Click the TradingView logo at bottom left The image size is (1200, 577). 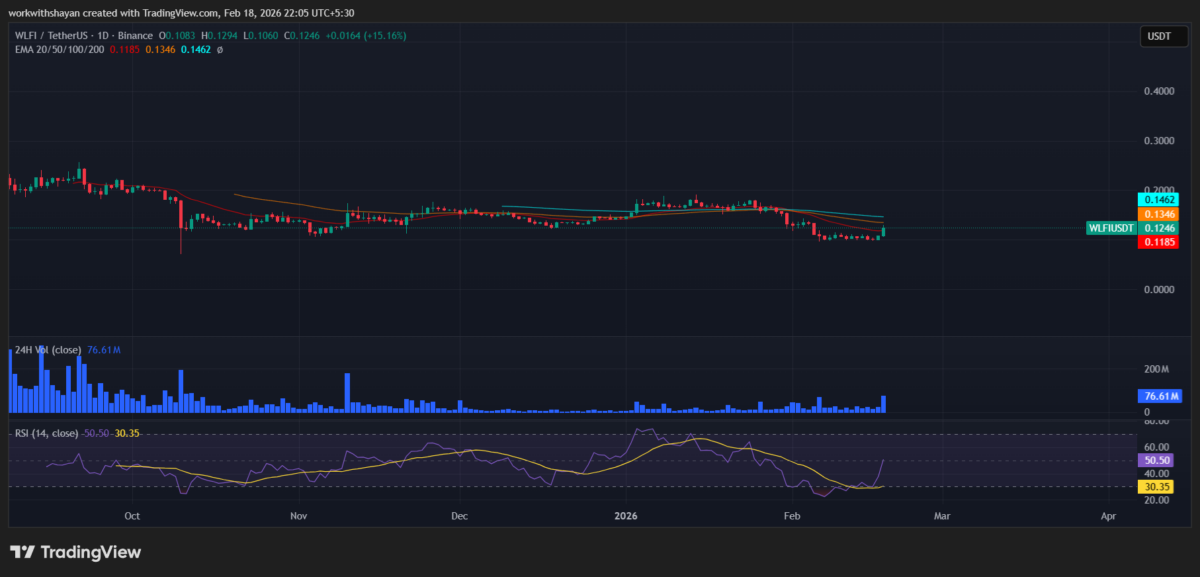(x=75, y=551)
